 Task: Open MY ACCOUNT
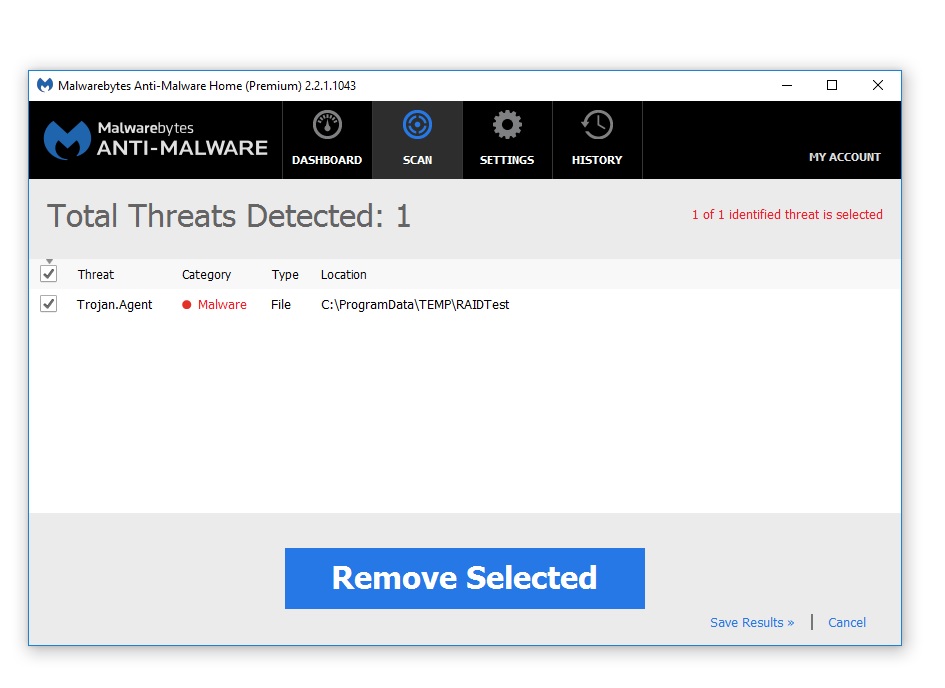point(844,157)
